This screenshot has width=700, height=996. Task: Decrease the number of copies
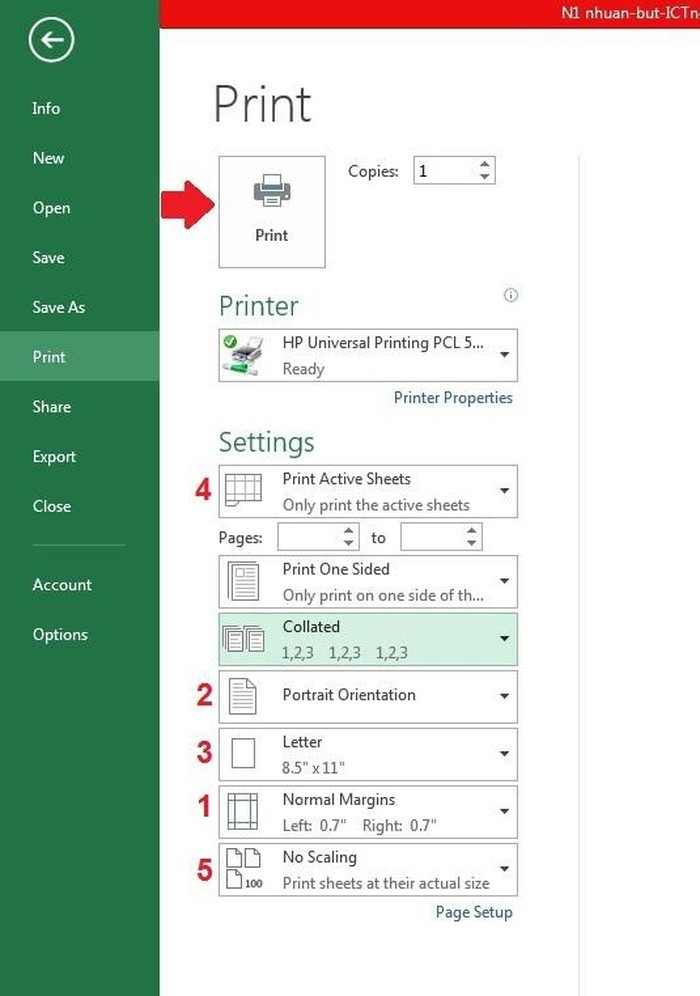pyautogui.click(x=485, y=177)
